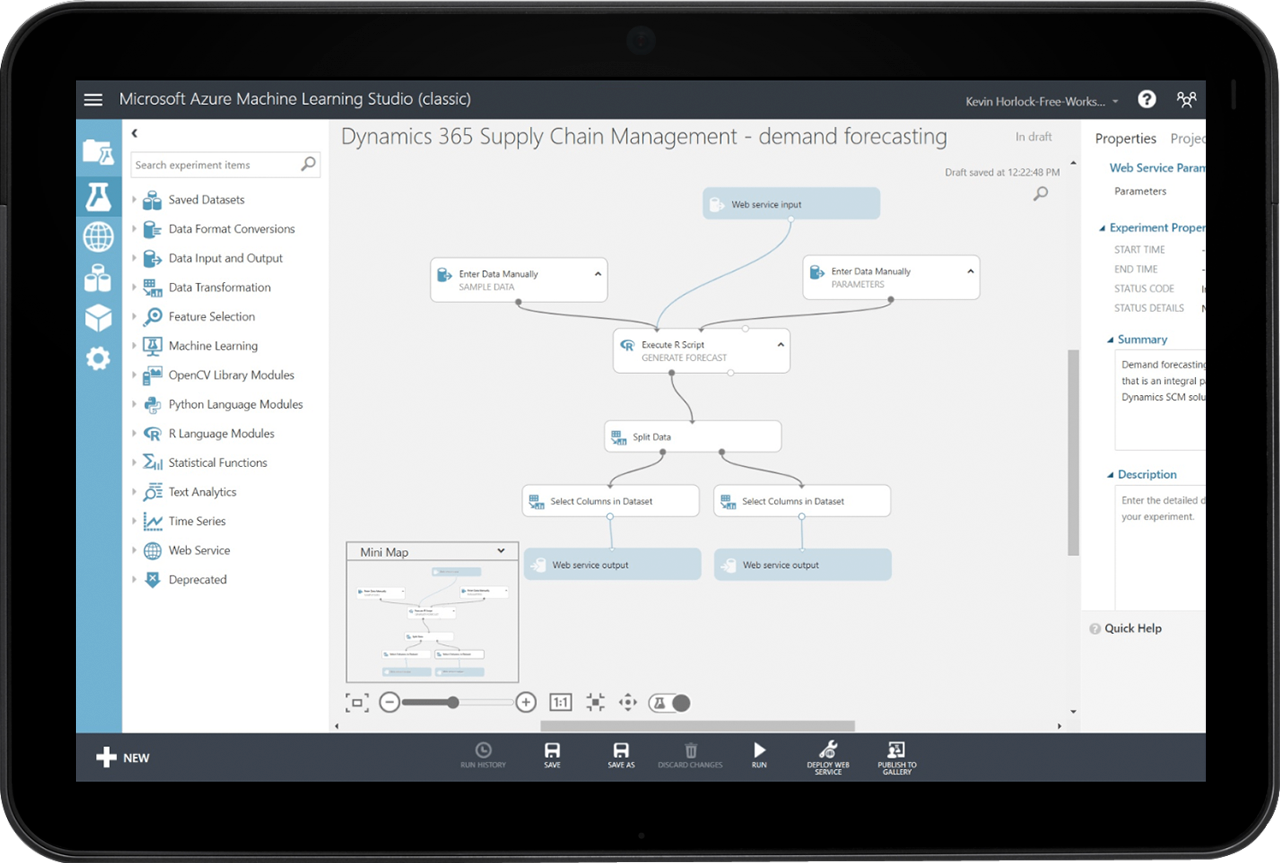Click the Discard Changes trash button
This screenshot has width=1280, height=863.
coord(690,756)
